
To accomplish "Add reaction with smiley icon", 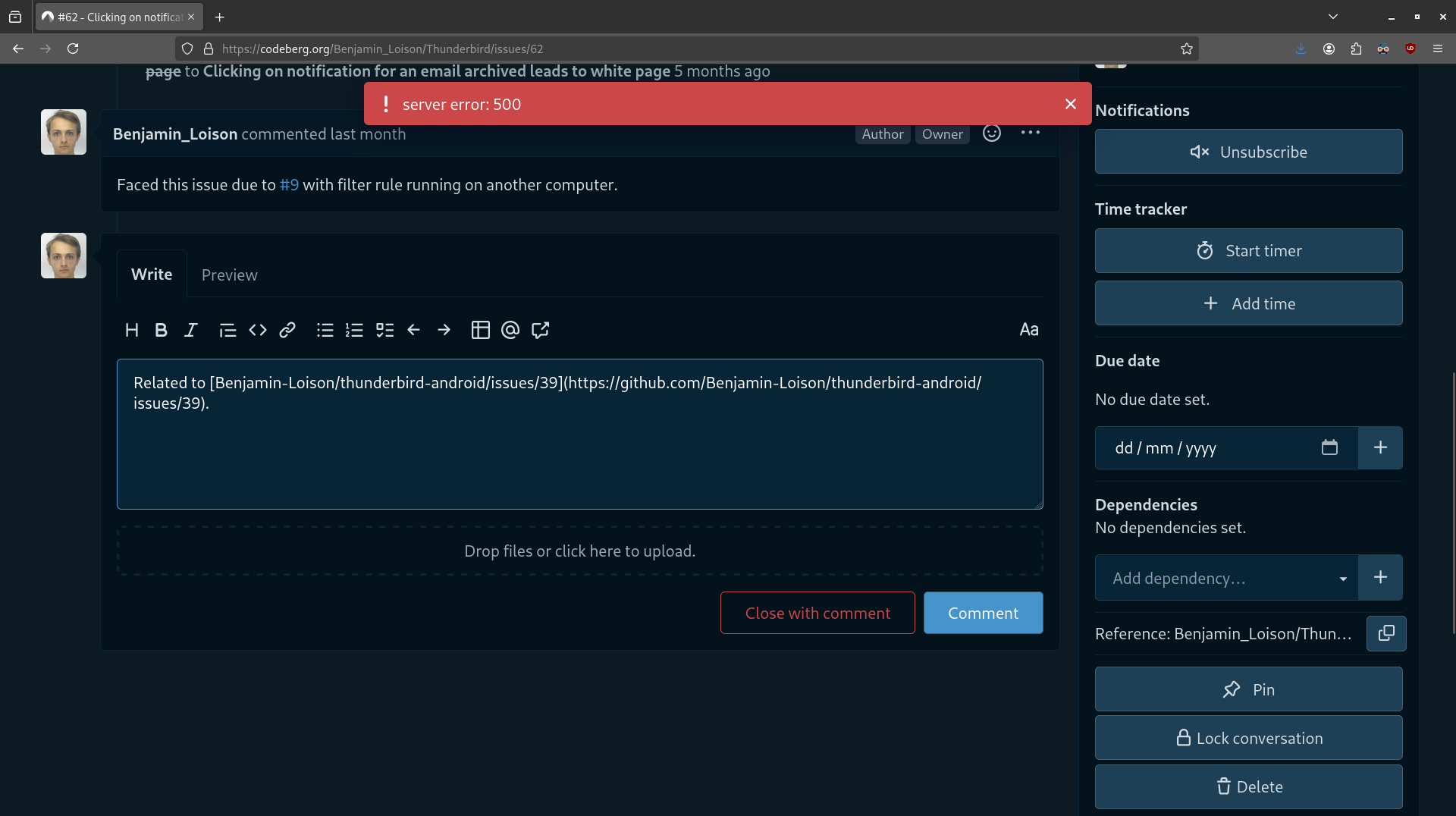I will click(991, 133).
